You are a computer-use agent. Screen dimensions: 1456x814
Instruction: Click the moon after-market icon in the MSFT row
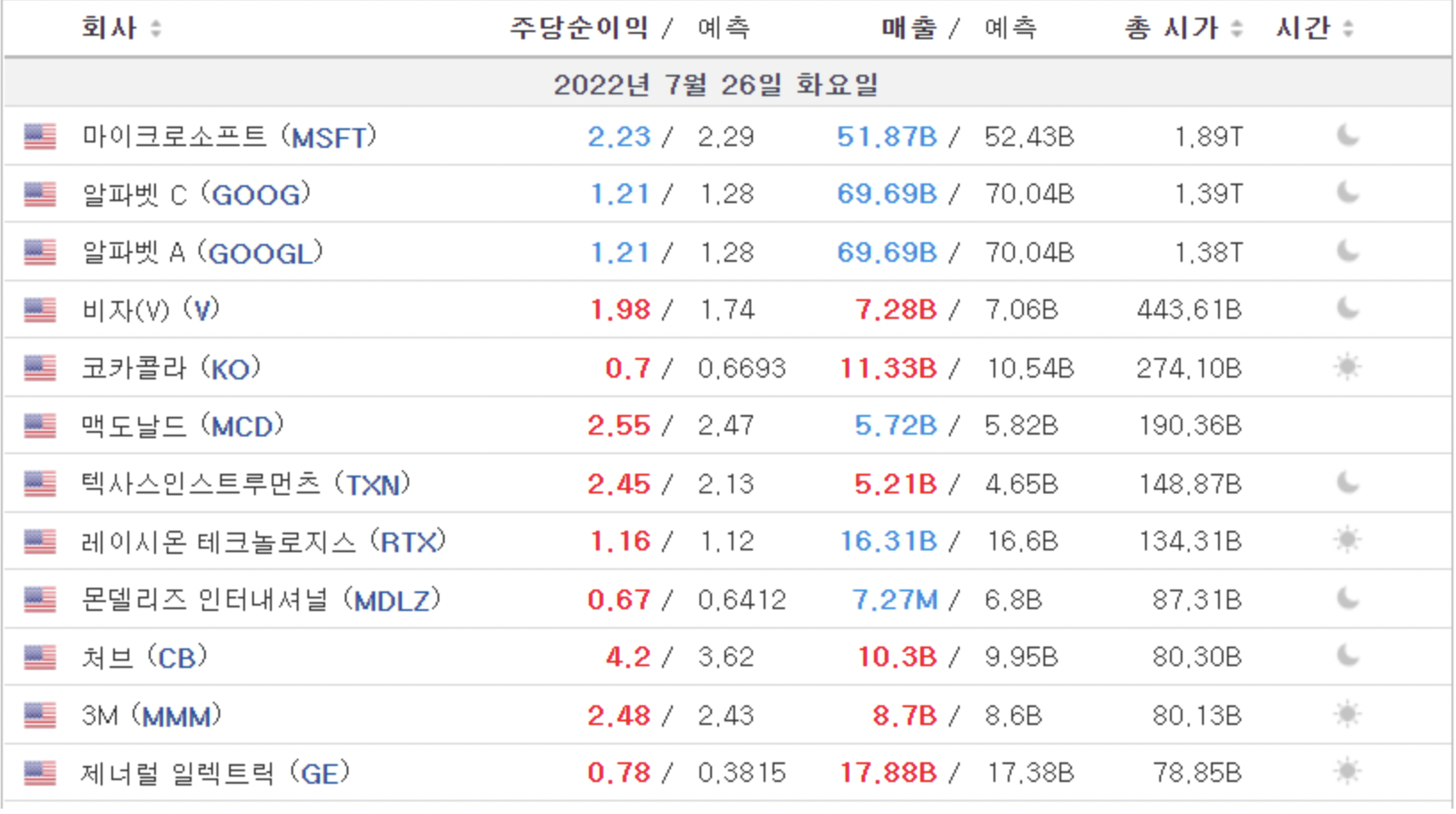1348,135
